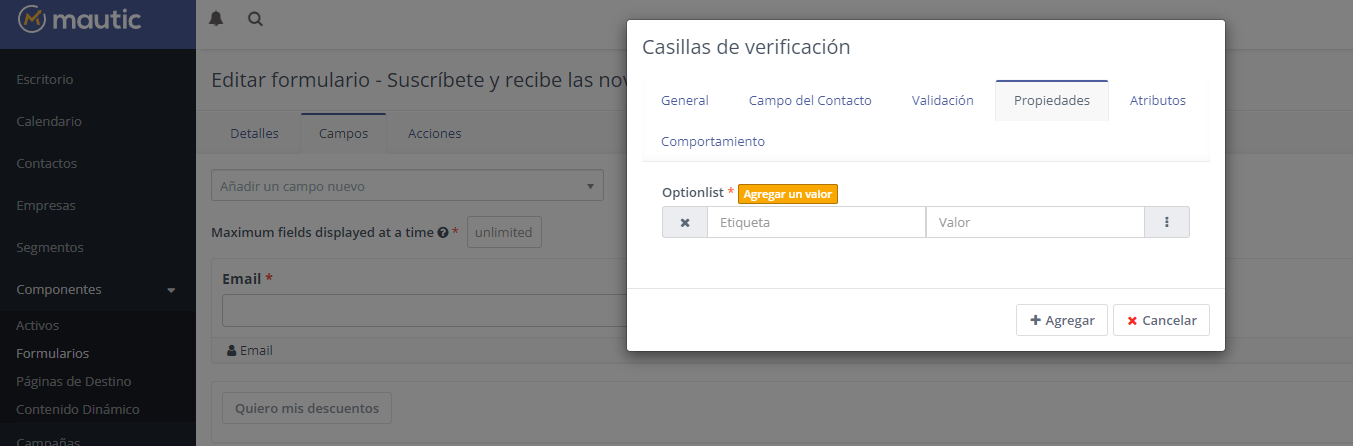The image size is (1353, 446).
Task: Open the 'Añadir un campo nuevo' dropdown
Action: 407,186
